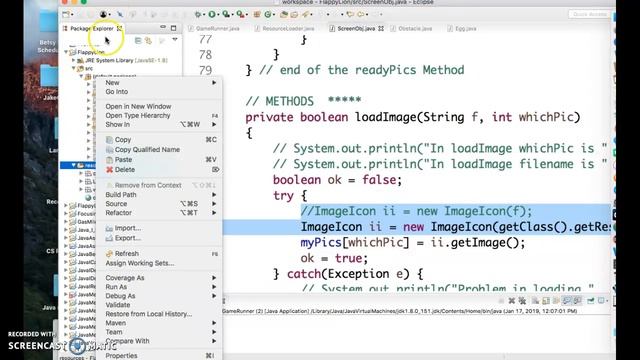Click the New Java Package icon
Viewport: 640px width, 360px height.
pos(257,14)
